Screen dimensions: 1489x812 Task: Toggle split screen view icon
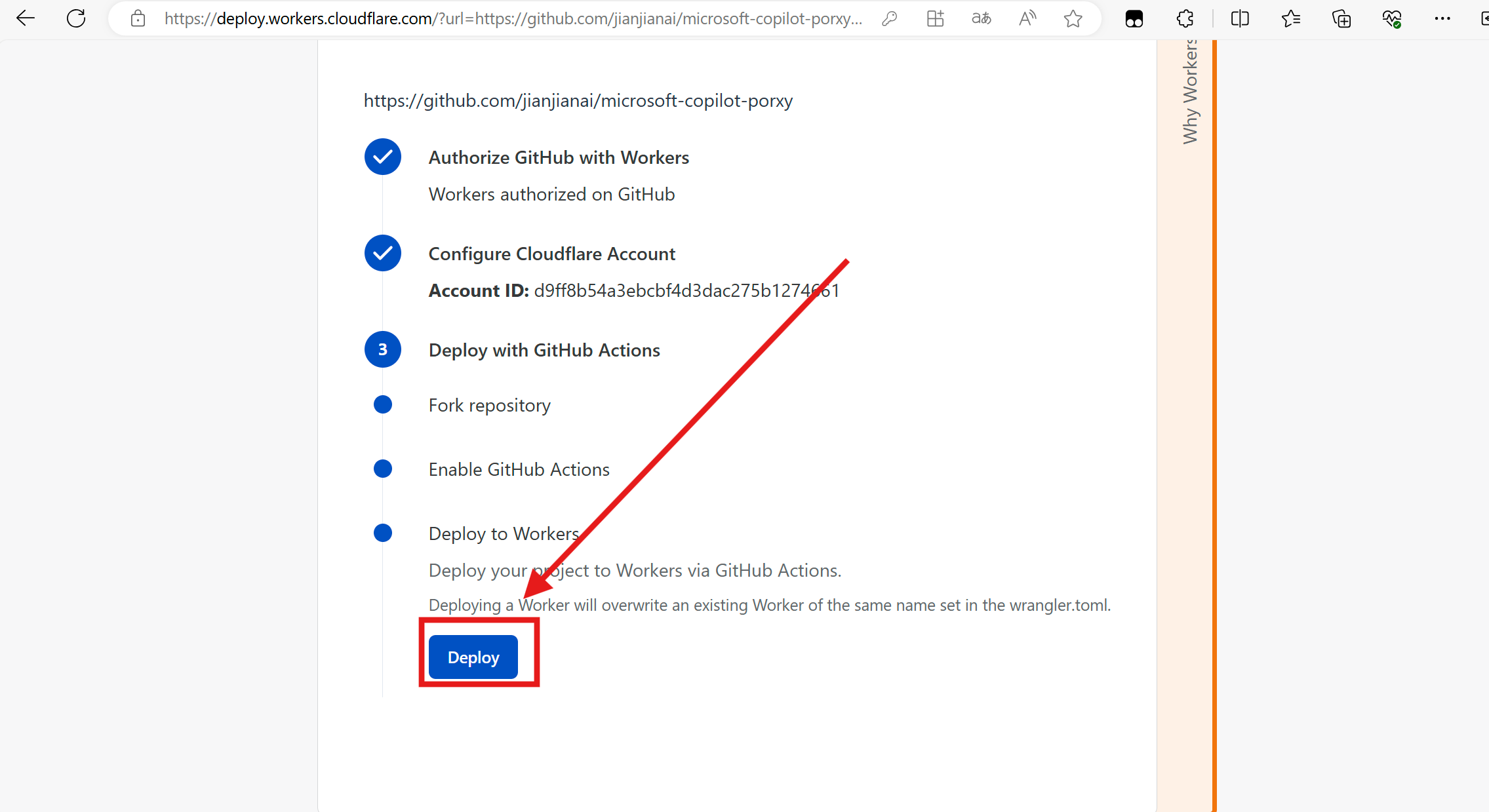pyautogui.click(x=1240, y=18)
